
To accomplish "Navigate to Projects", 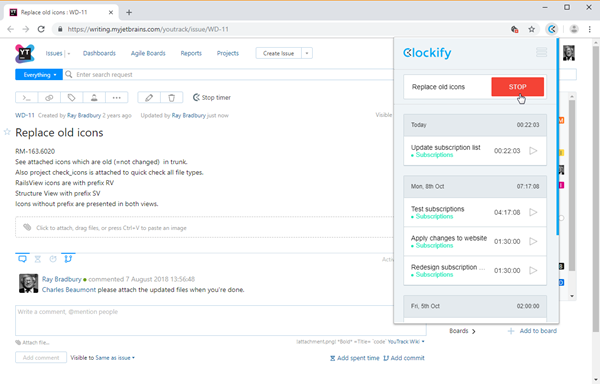I will click(x=228, y=53).
